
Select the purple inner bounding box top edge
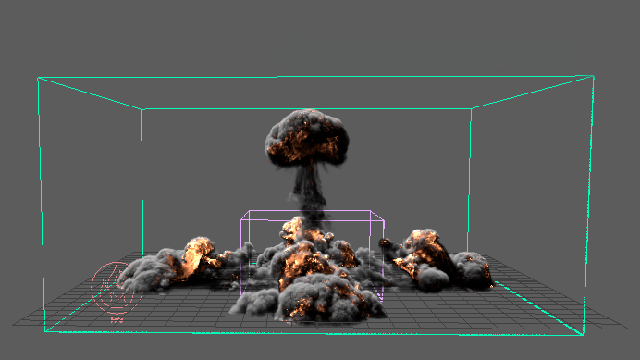coord(306,211)
